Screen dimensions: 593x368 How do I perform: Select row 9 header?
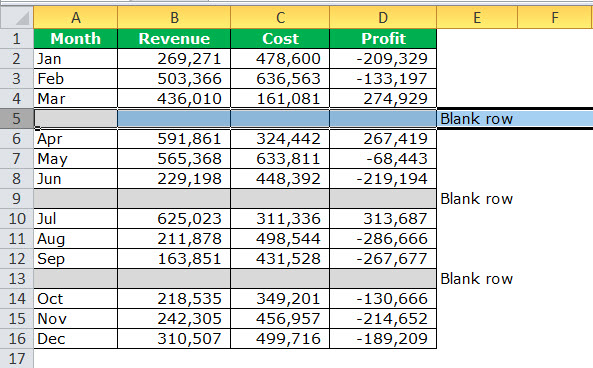coord(17,199)
